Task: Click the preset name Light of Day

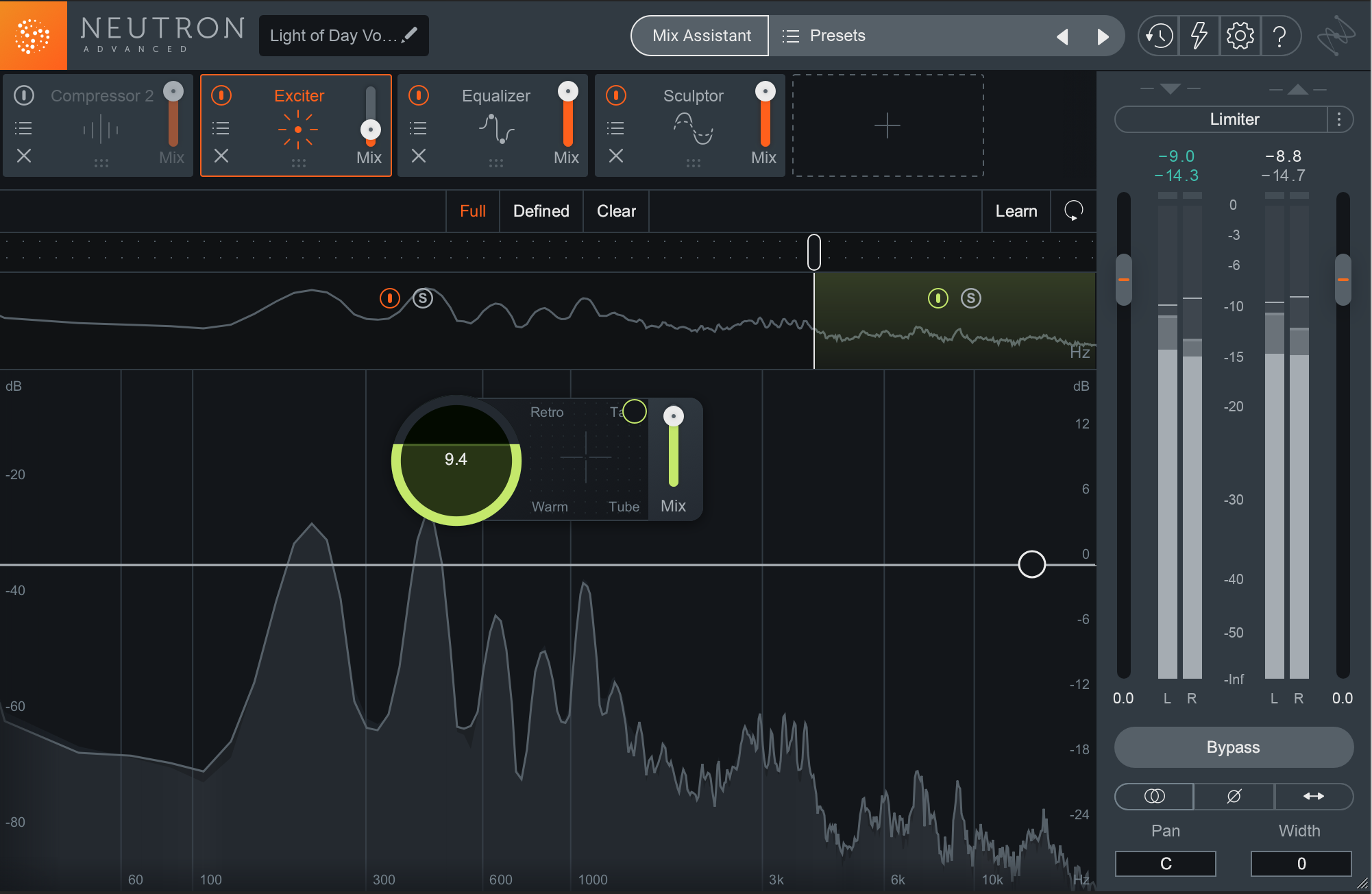Action: 333,36
